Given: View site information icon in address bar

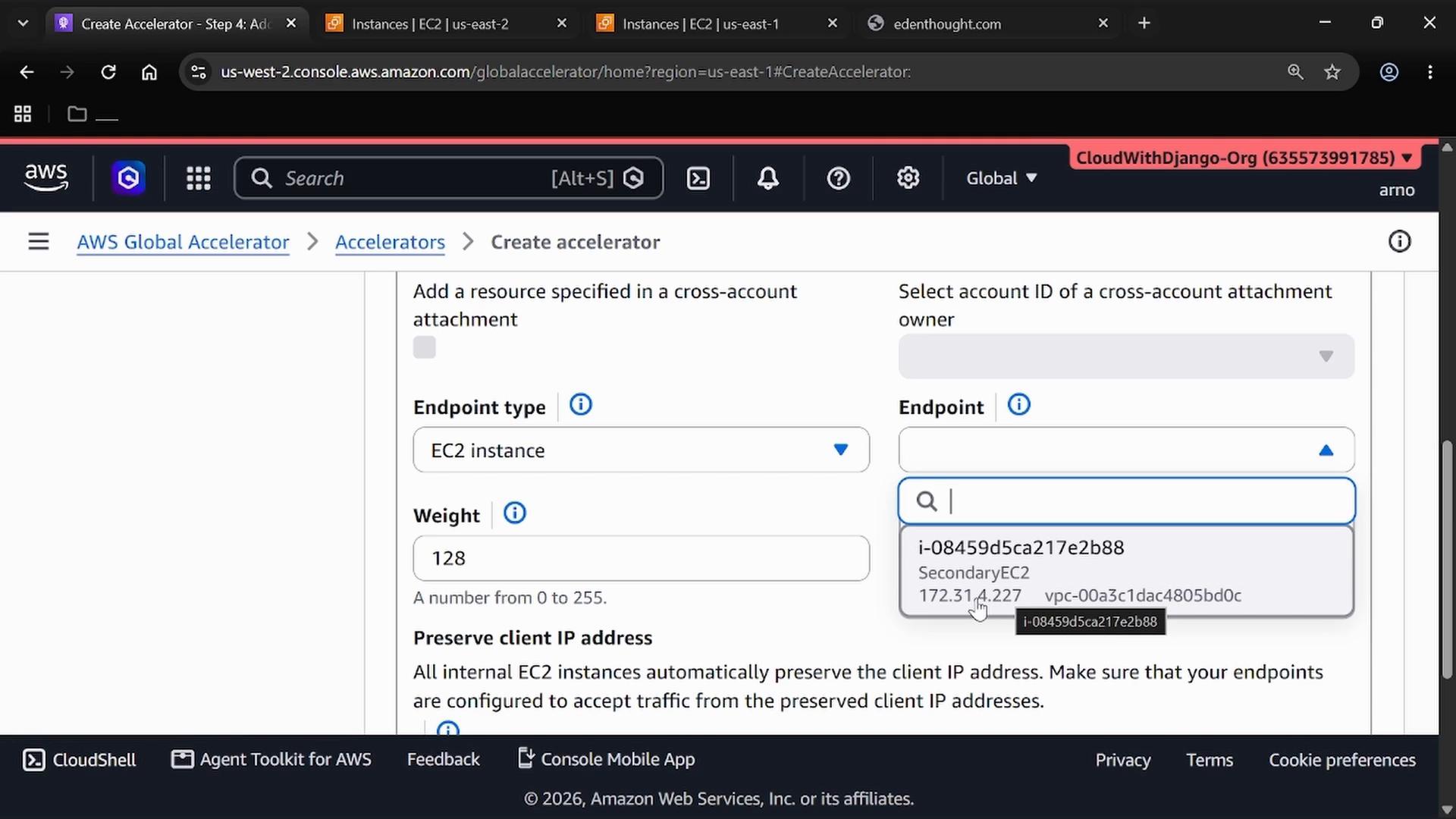Looking at the screenshot, I should [198, 72].
